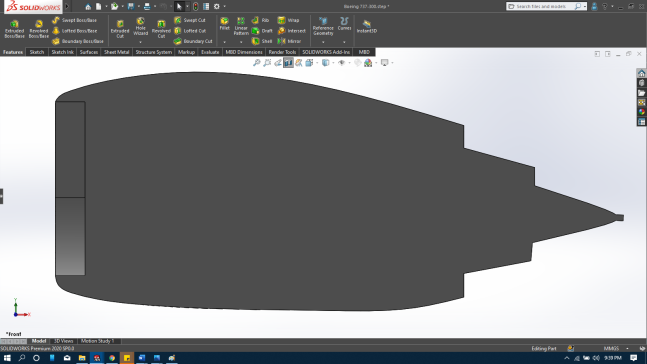Select the Extruded Boss/Base tool

pyautogui.click(x=14, y=28)
